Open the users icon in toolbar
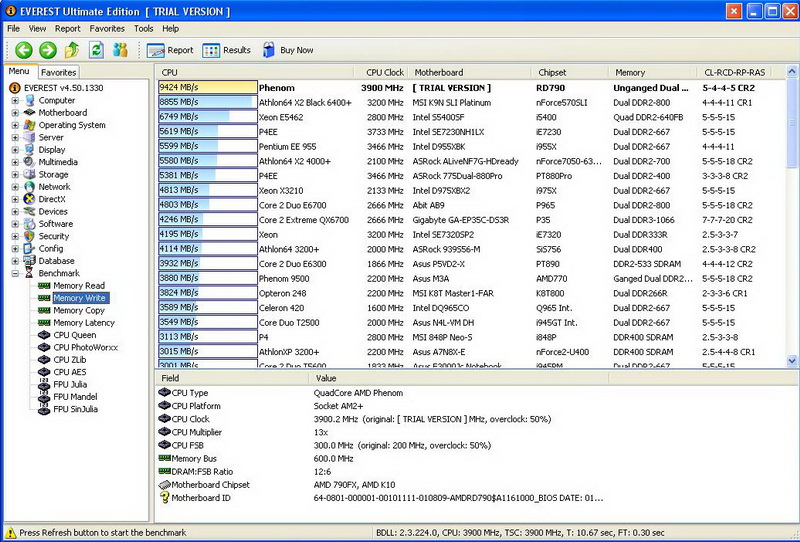Image resolution: width=800 pixels, height=542 pixels. [120, 50]
